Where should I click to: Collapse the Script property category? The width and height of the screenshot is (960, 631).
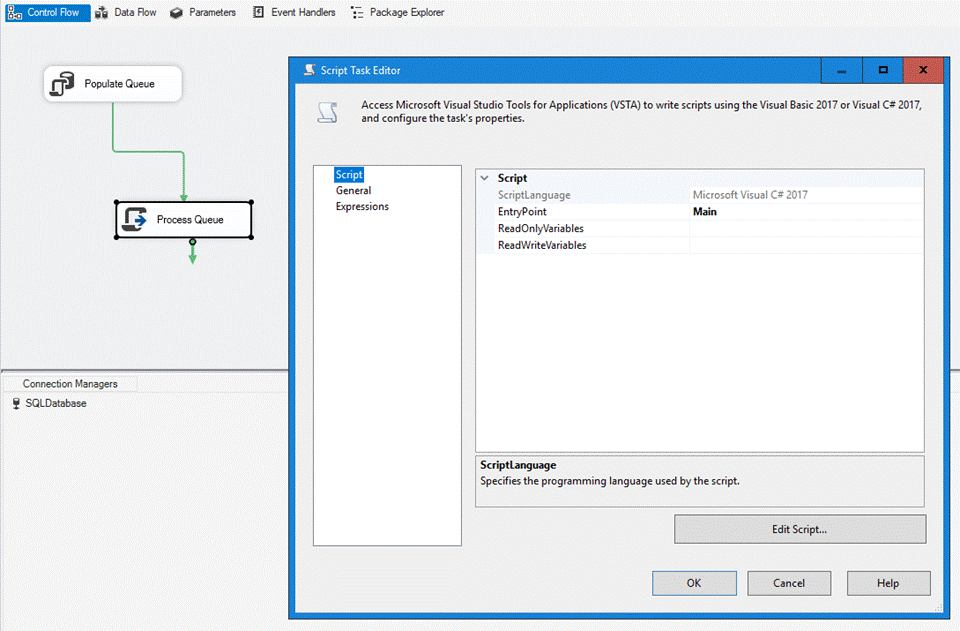pyautogui.click(x=485, y=178)
